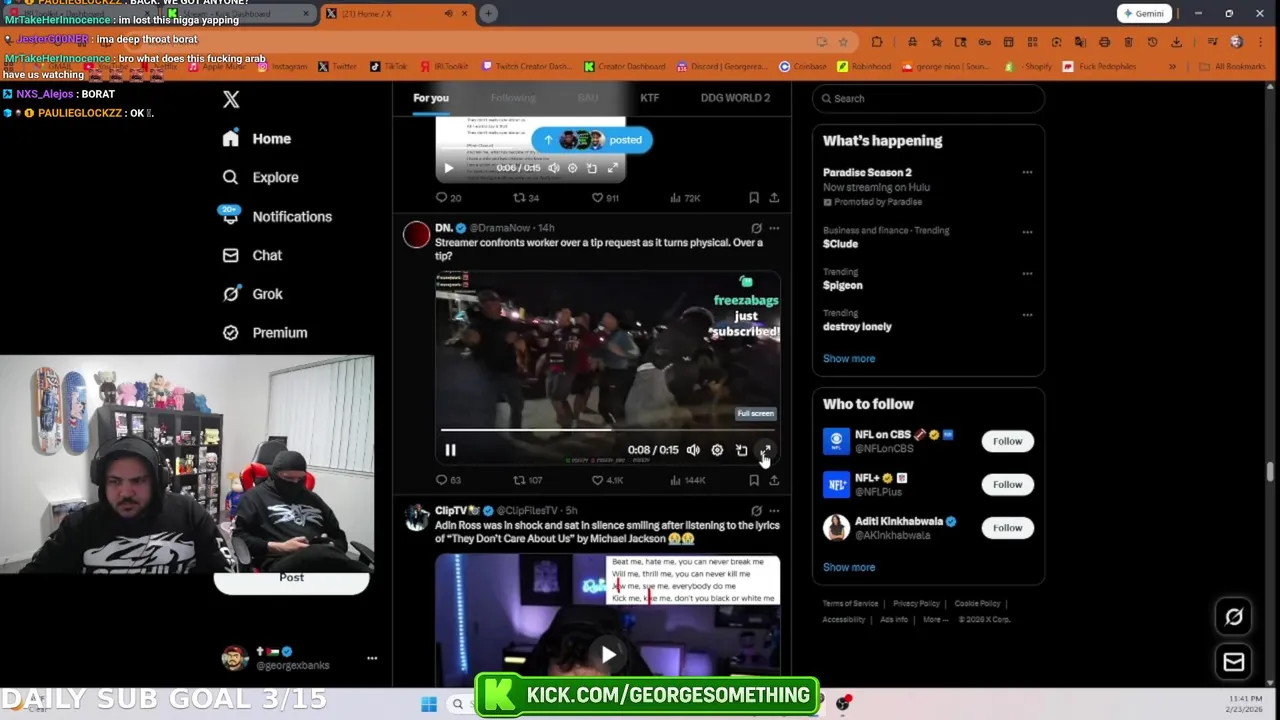
Task: Like the tweet with 4.1K likes
Action: pos(607,480)
